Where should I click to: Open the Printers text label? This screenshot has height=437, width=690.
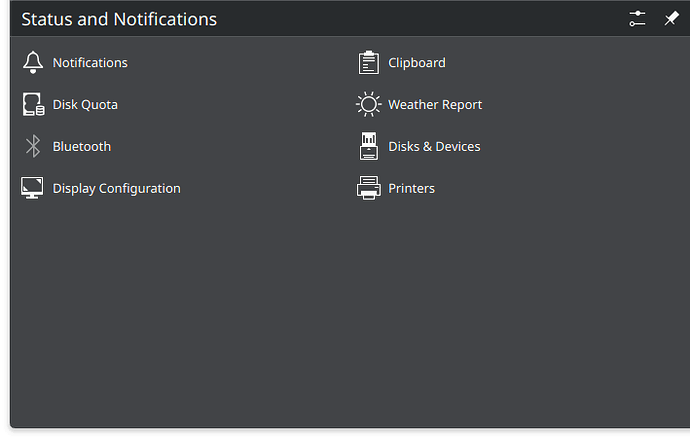(411, 188)
